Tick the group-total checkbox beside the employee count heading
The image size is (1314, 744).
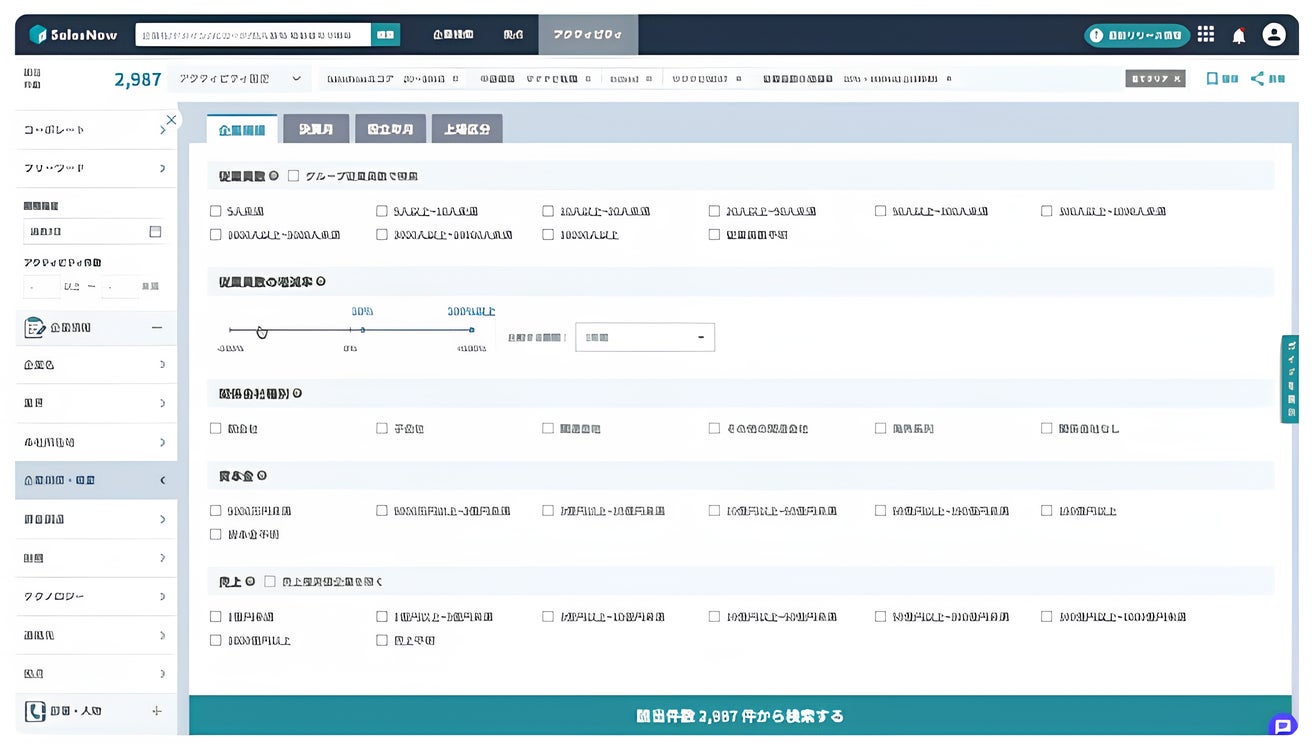pos(293,176)
